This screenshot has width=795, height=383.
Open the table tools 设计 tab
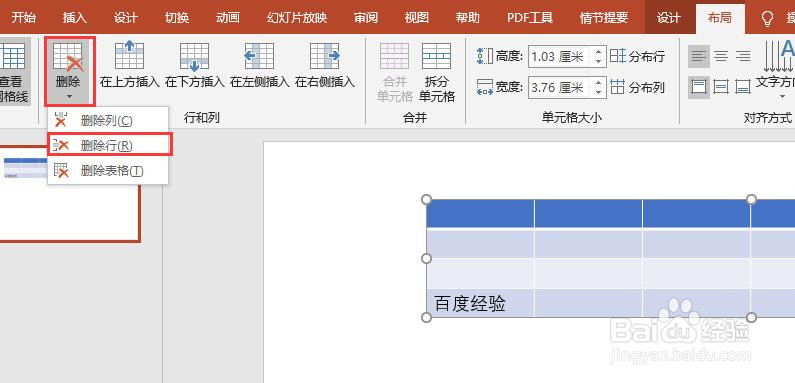tap(668, 17)
